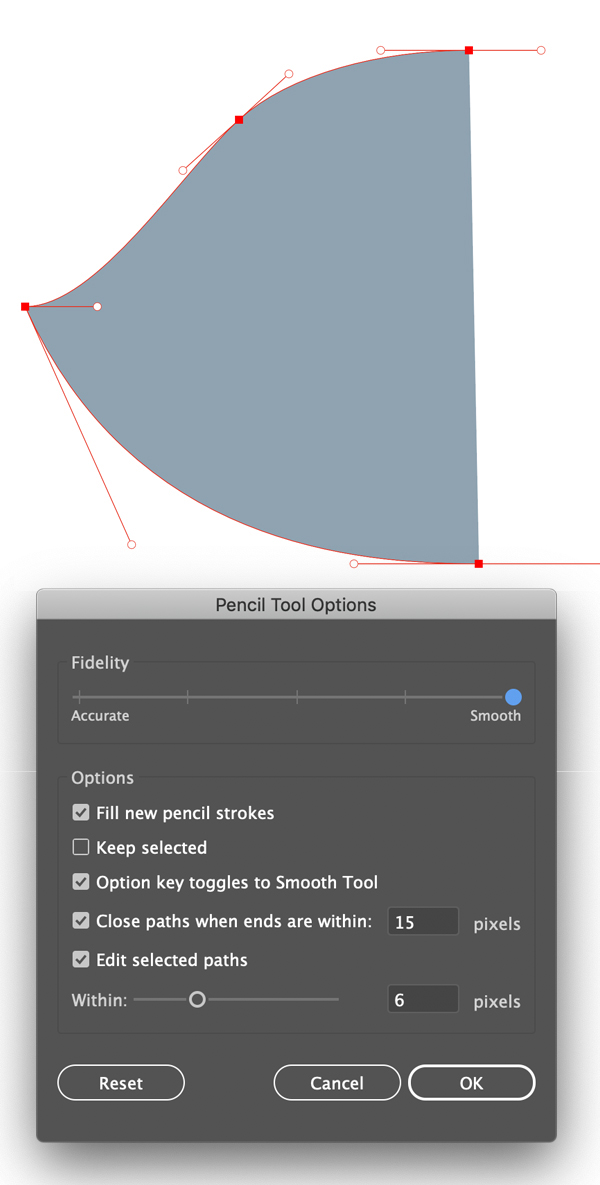Click the blue Fidelity slider handle
This screenshot has height=1185, width=600.
(513, 697)
